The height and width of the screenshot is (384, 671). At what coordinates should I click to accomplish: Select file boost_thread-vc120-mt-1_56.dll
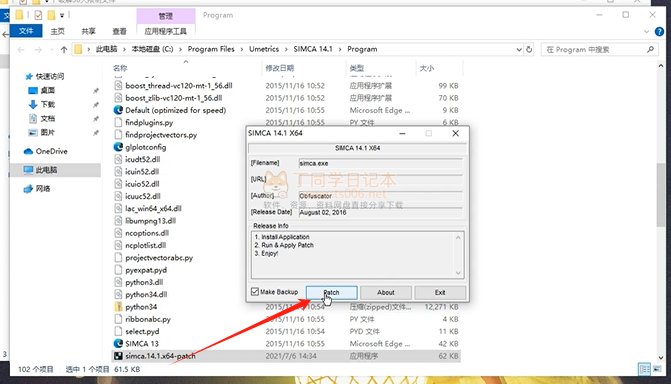pyautogui.click(x=178, y=86)
